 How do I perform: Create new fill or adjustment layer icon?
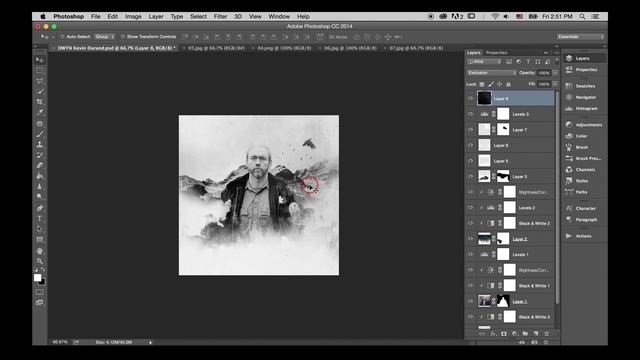pos(514,334)
